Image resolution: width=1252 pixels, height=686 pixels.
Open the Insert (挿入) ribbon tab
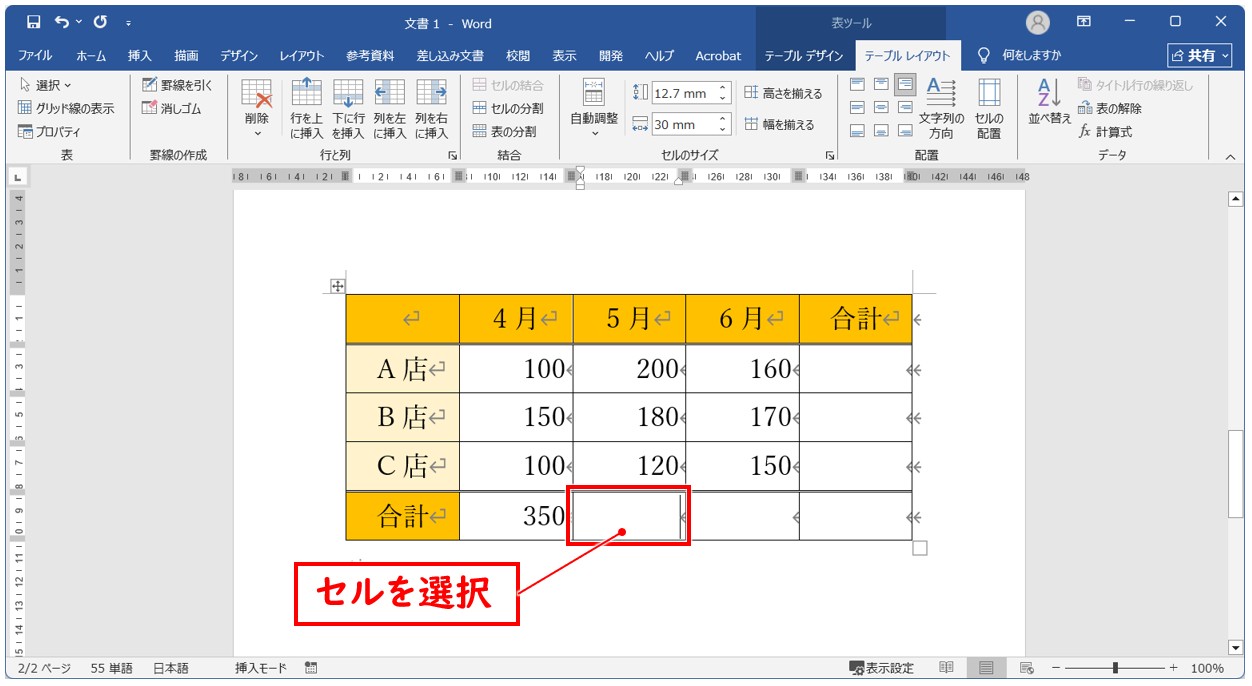click(140, 56)
